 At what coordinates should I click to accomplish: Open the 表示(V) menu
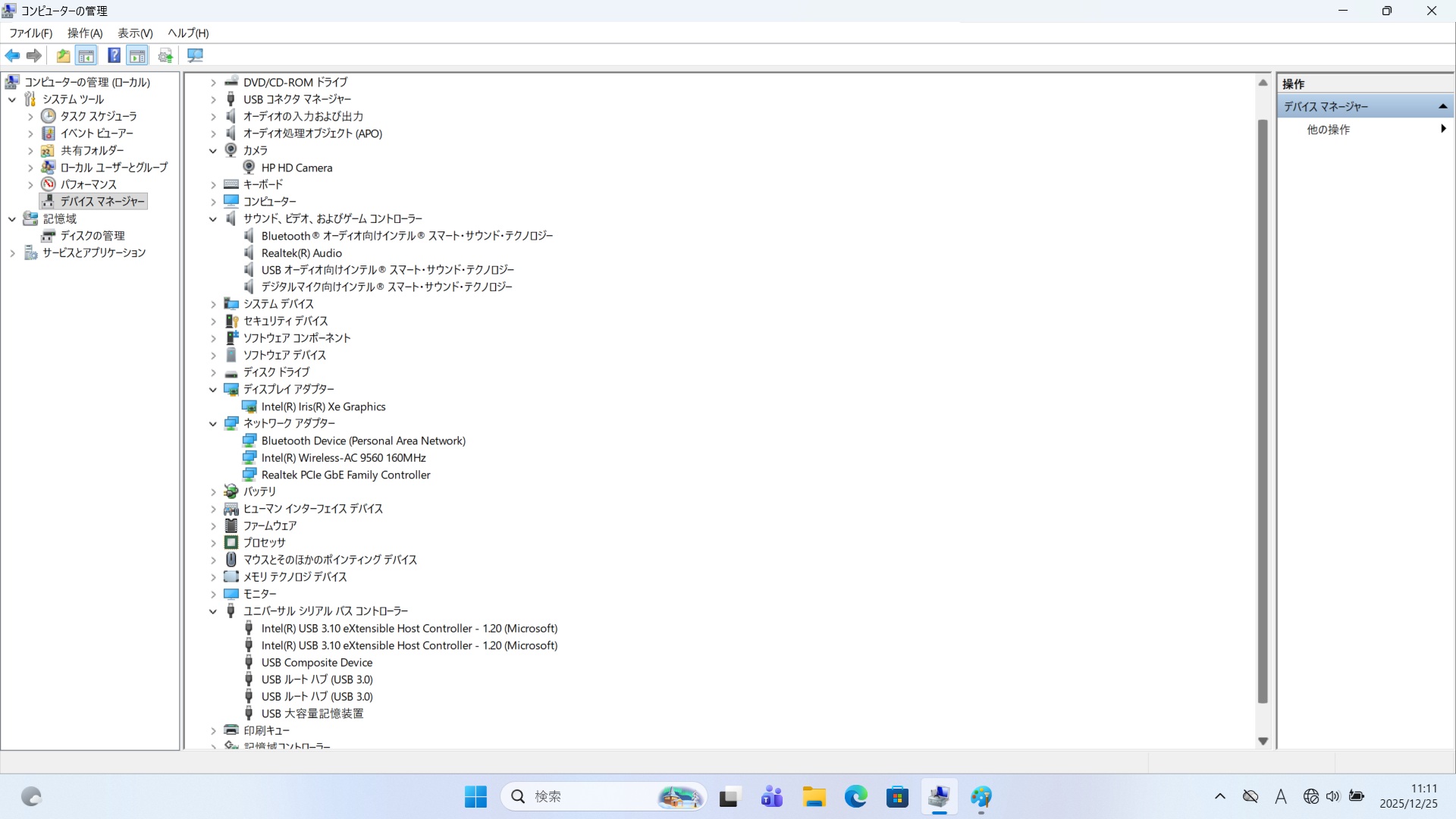[135, 33]
